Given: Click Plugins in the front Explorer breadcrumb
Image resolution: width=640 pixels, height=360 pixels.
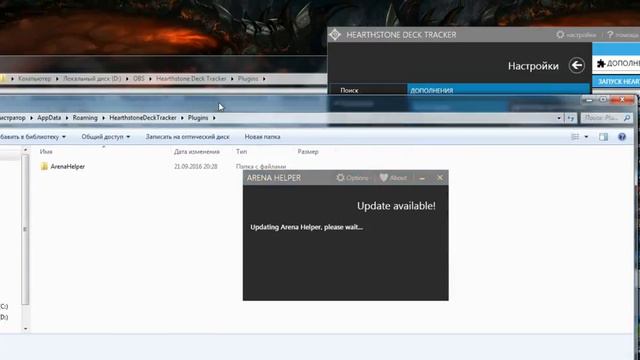Looking at the screenshot, I should click(198, 118).
